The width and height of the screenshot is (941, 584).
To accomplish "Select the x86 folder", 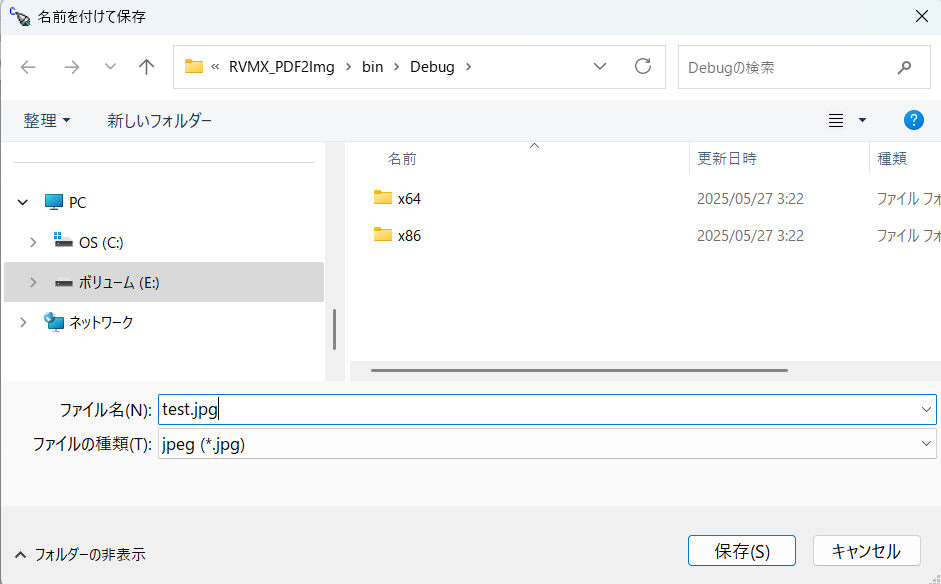I will [409, 235].
